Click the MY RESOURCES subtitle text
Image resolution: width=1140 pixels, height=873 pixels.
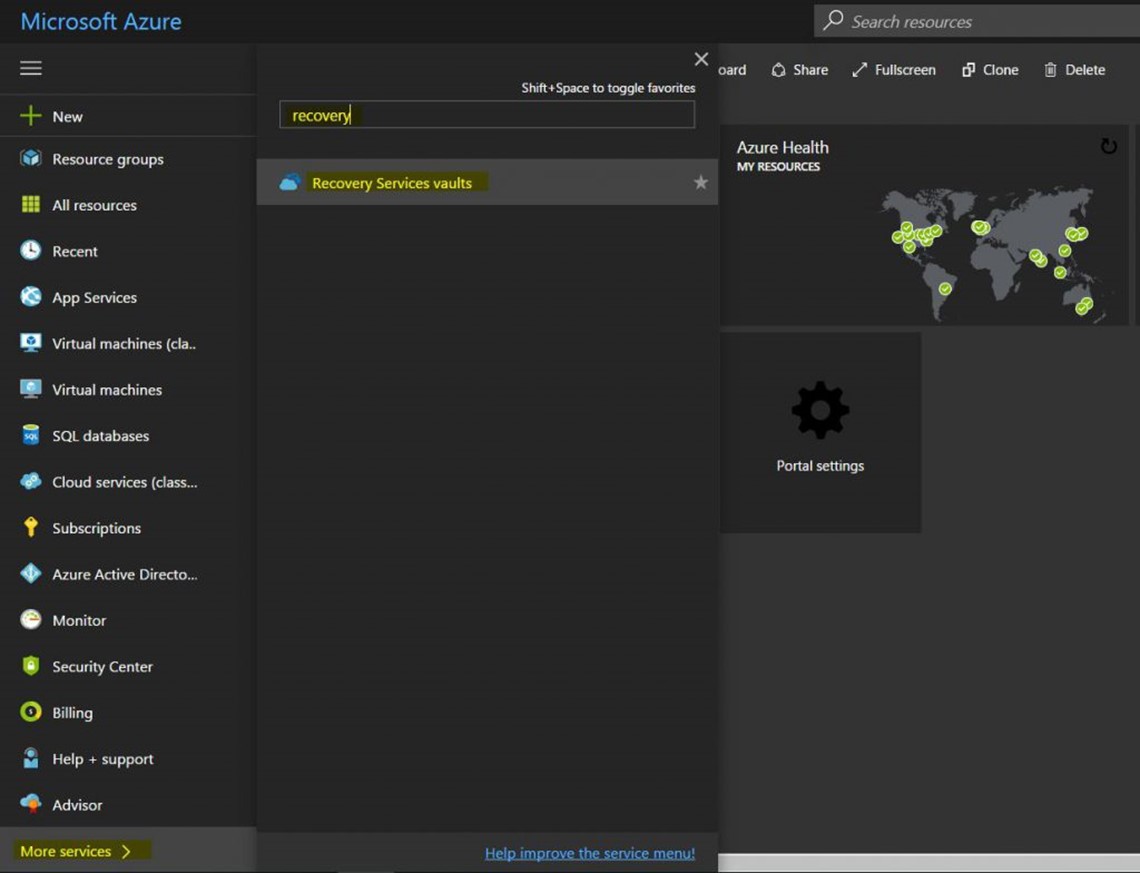[778, 166]
